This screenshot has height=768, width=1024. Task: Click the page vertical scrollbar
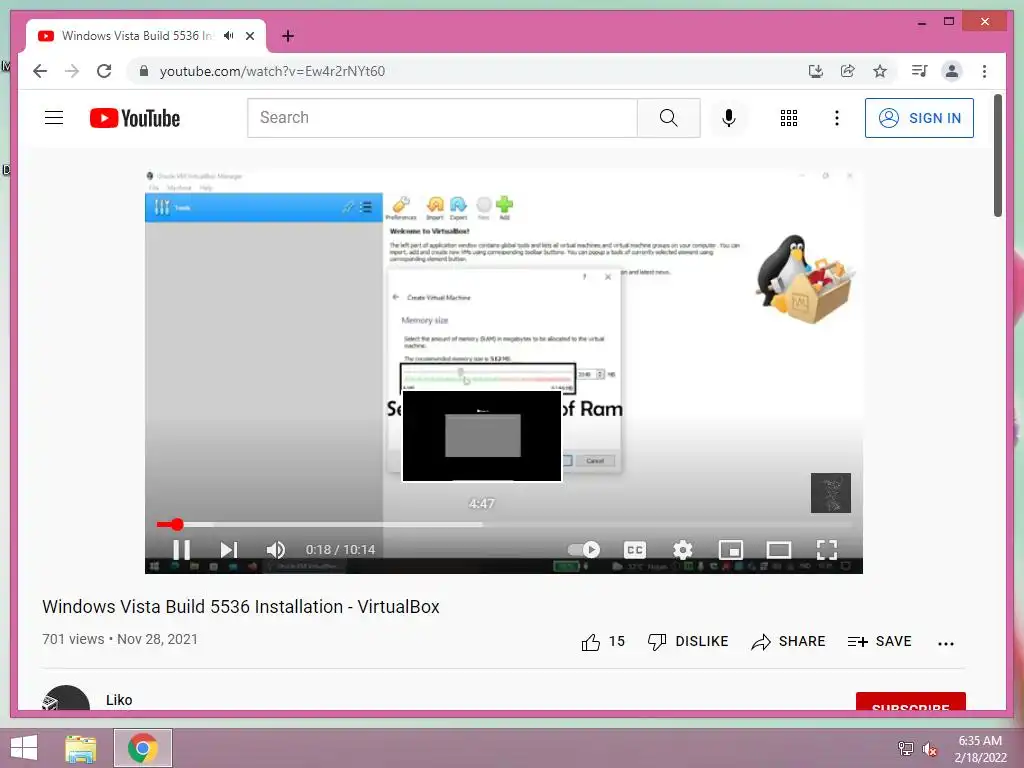[997, 155]
